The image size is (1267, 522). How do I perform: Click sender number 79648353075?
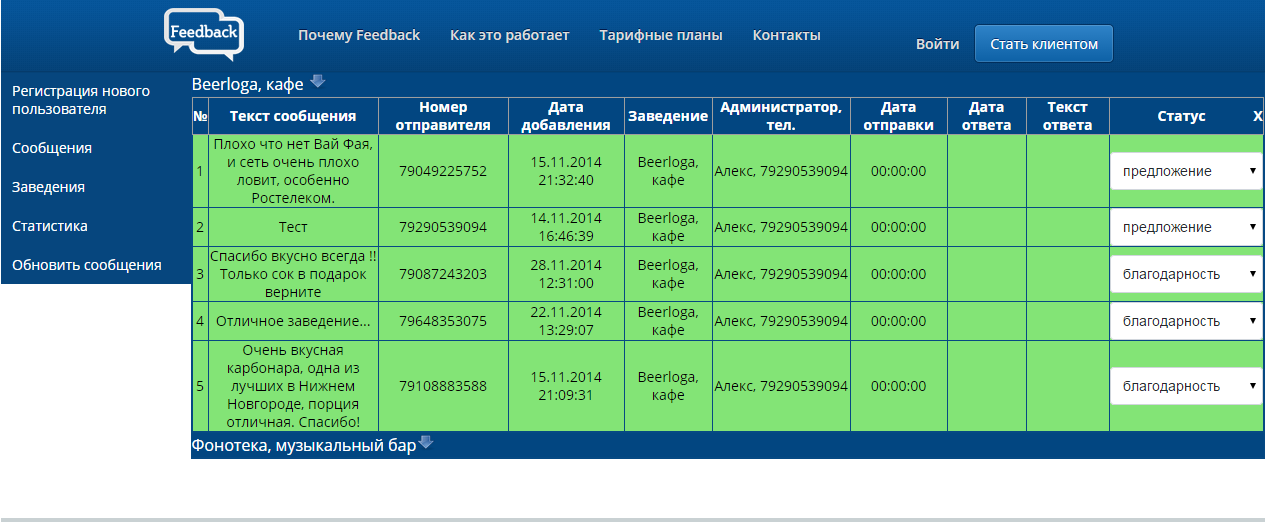(x=443, y=321)
